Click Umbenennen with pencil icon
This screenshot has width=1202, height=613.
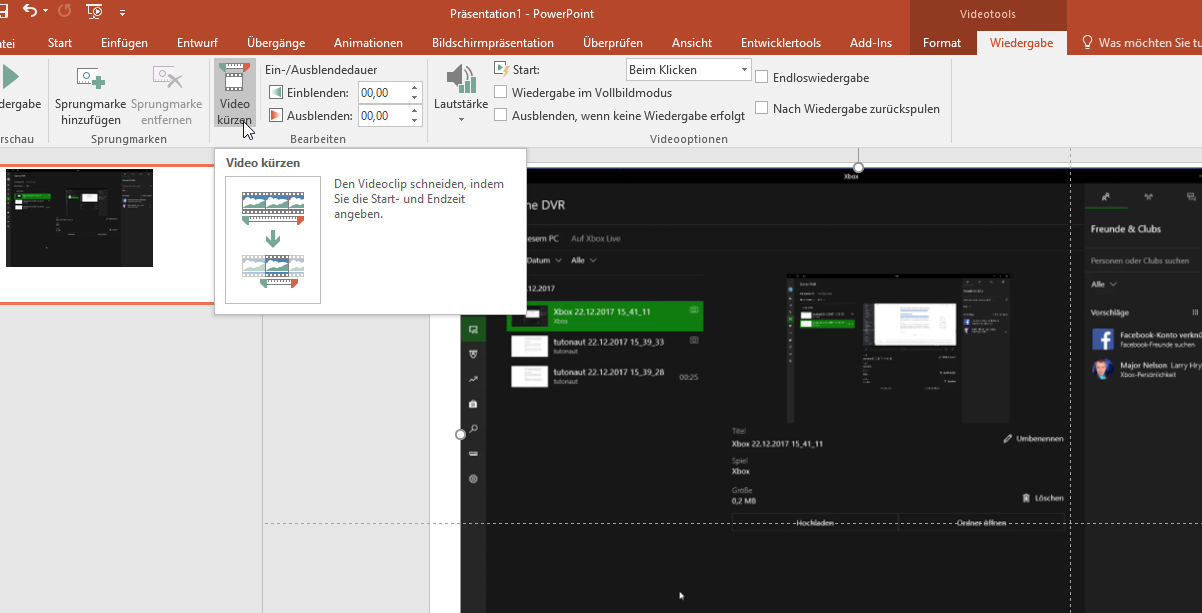[1033, 438]
